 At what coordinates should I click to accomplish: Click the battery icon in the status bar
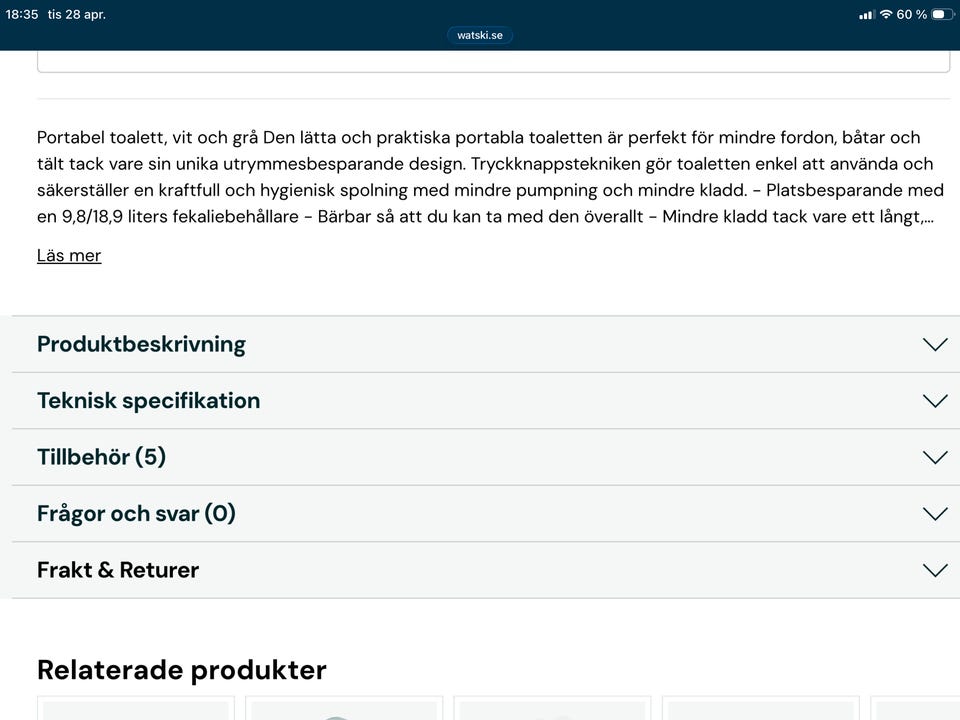coord(943,14)
